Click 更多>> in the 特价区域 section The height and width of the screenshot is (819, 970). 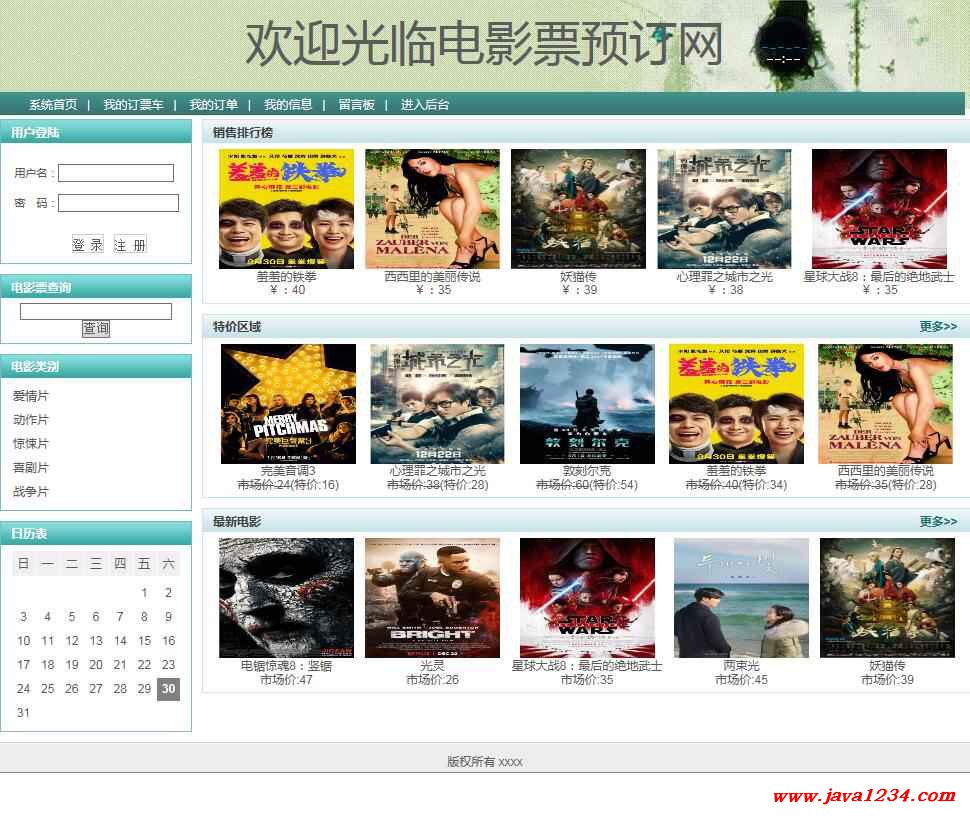click(938, 327)
